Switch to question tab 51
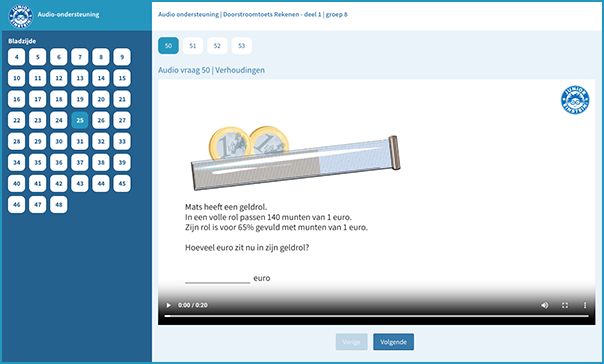The image size is (604, 364). coord(193,46)
